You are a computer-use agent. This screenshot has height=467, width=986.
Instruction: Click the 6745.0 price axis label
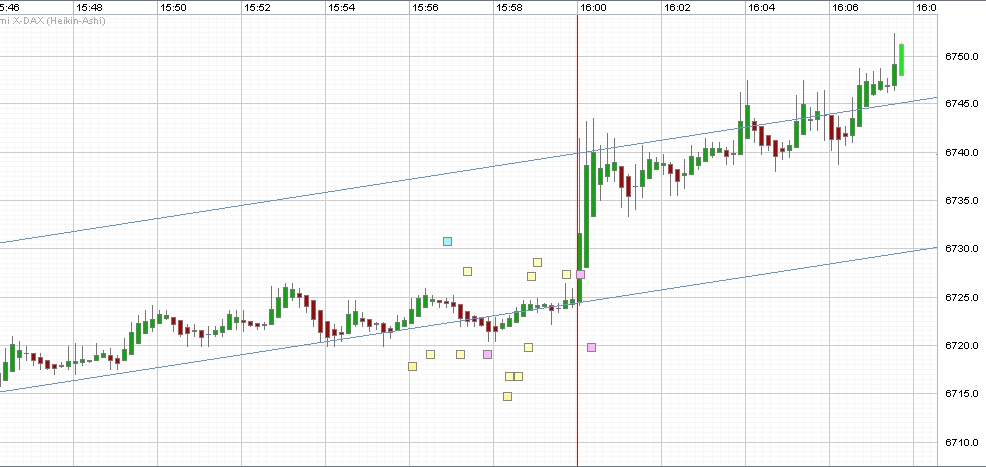pyautogui.click(x=961, y=104)
